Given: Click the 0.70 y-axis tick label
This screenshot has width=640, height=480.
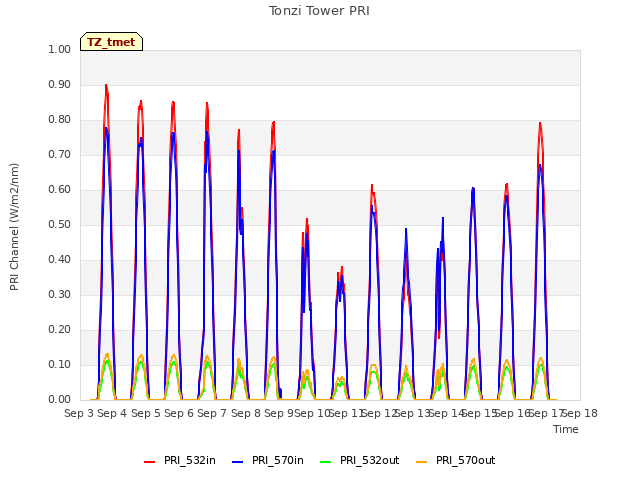Looking at the screenshot, I should click(x=60, y=154).
